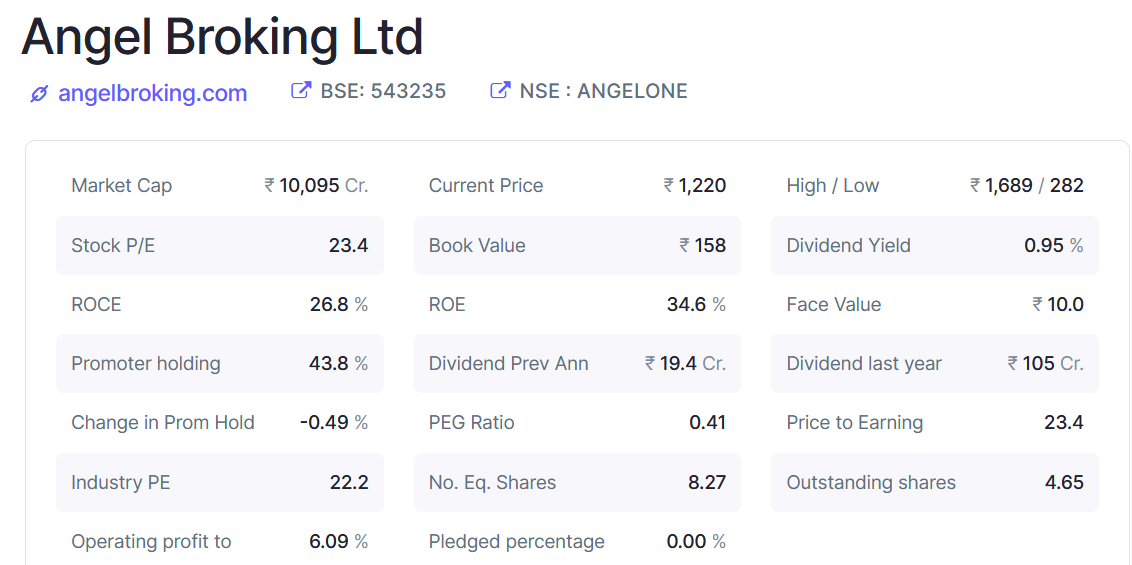Open the BSE: 543235 listing link
The image size is (1132, 565).
pos(383,91)
